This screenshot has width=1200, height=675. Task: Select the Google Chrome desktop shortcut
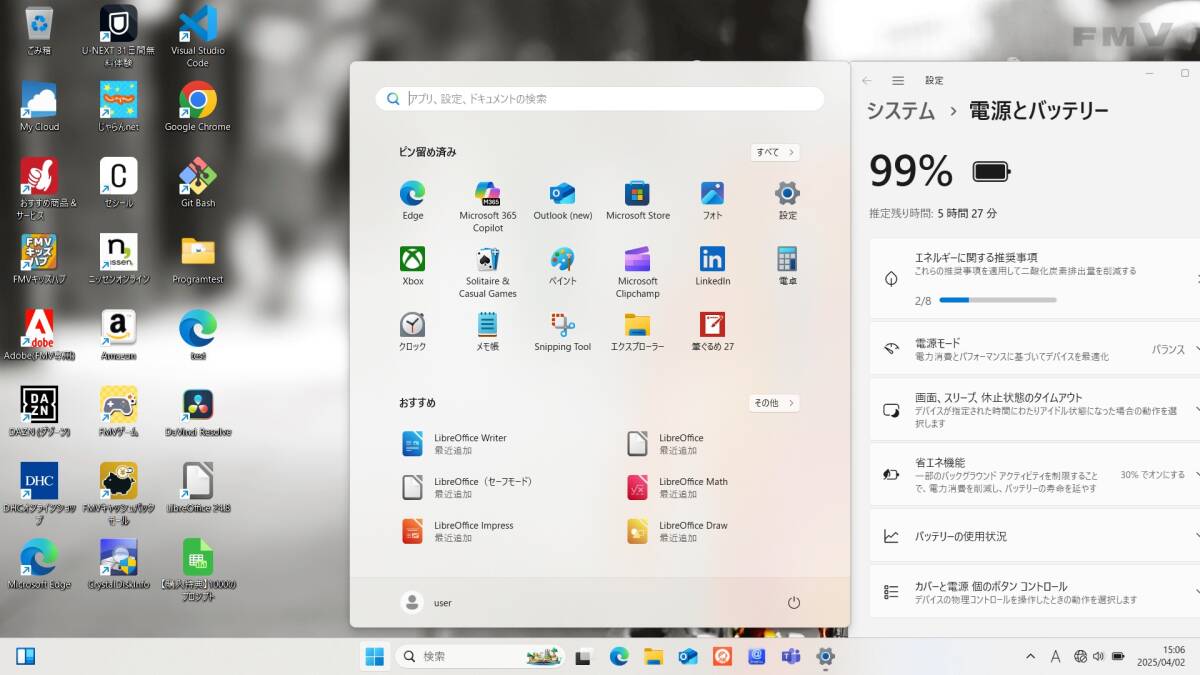point(198,106)
